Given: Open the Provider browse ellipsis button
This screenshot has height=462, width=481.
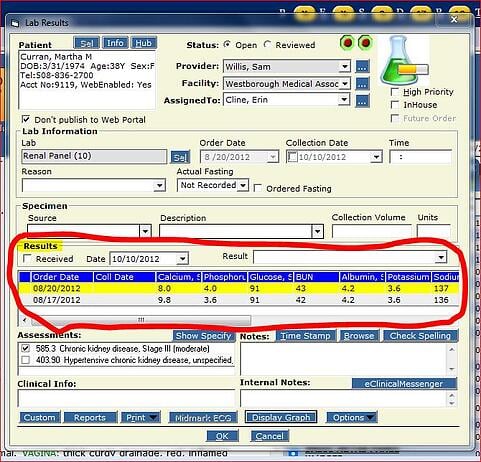Looking at the screenshot, I should pos(362,66).
